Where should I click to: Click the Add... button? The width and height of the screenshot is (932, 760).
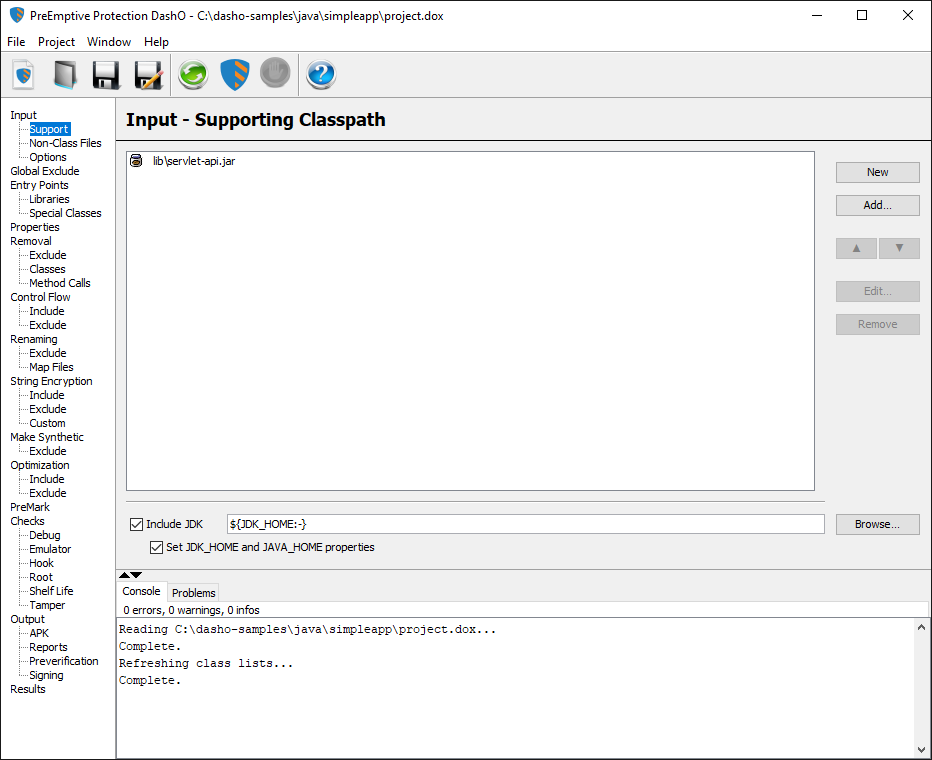click(877, 205)
